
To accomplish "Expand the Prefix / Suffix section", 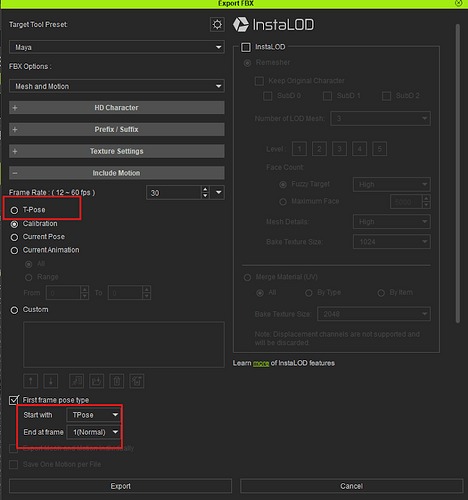I will click(117, 129).
